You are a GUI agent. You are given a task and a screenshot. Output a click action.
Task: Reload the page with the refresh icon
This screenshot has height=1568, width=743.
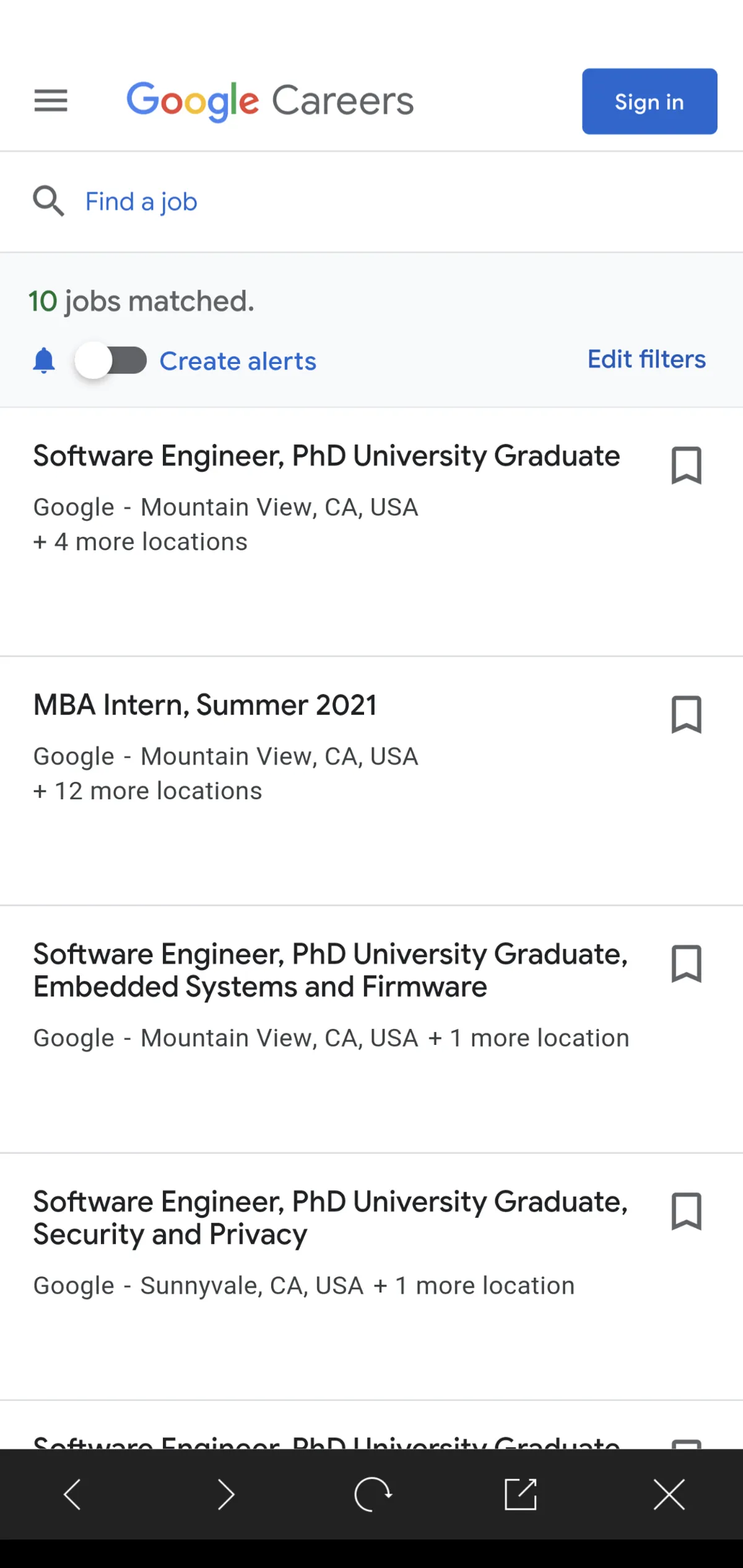(x=373, y=1494)
